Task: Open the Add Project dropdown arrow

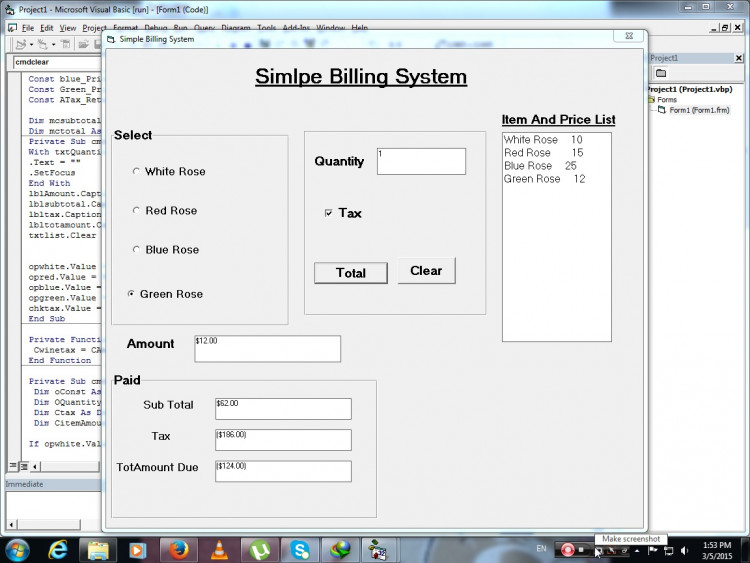Action: point(32,44)
